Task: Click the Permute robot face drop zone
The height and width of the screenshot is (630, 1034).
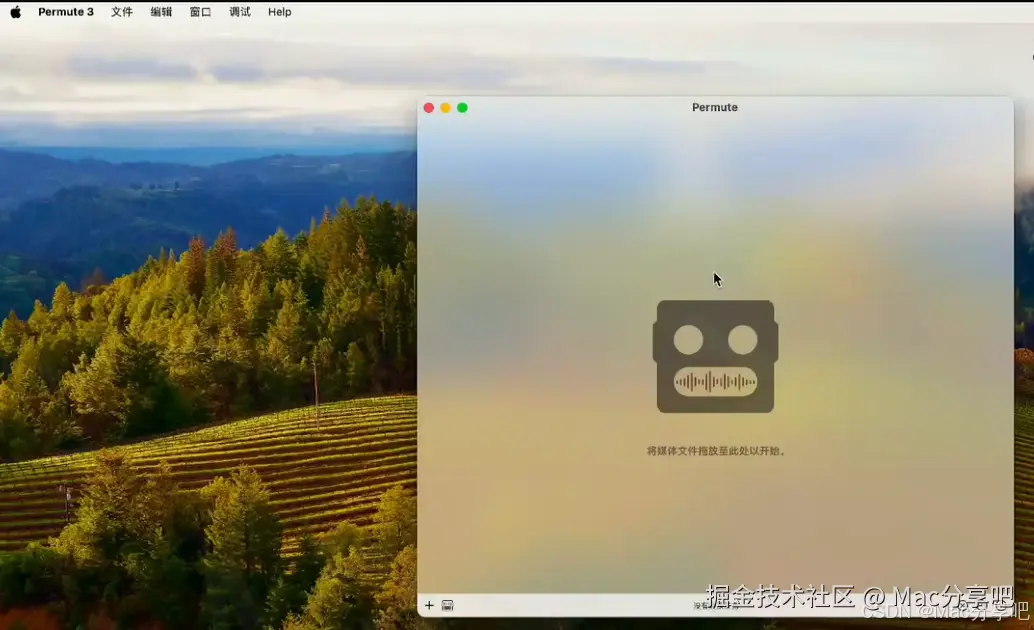Action: pos(715,356)
